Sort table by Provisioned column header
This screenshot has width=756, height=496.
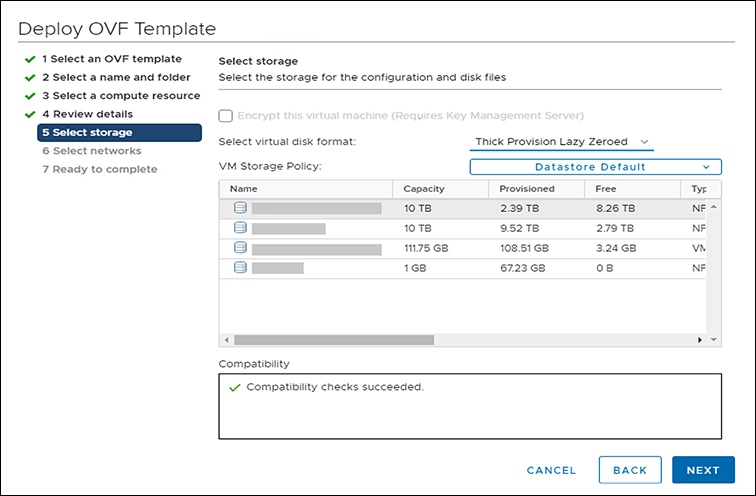point(537,189)
